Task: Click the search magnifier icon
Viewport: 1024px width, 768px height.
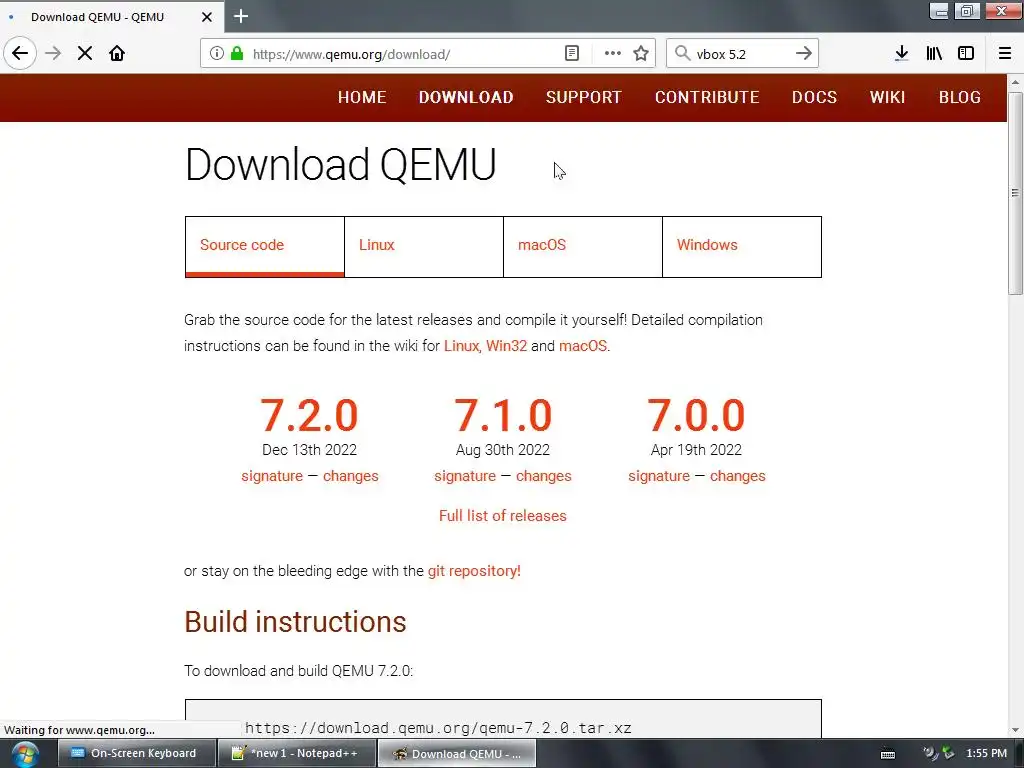Action: tap(682, 54)
